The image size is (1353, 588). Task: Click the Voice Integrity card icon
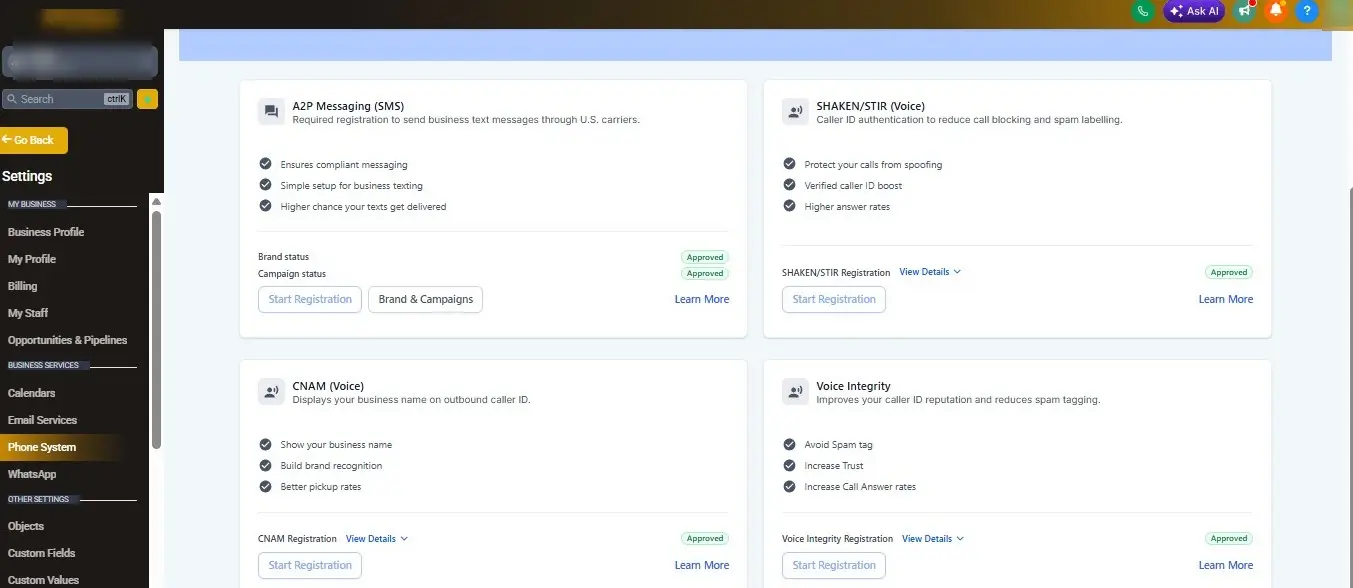pyautogui.click(x=795, y=392)
